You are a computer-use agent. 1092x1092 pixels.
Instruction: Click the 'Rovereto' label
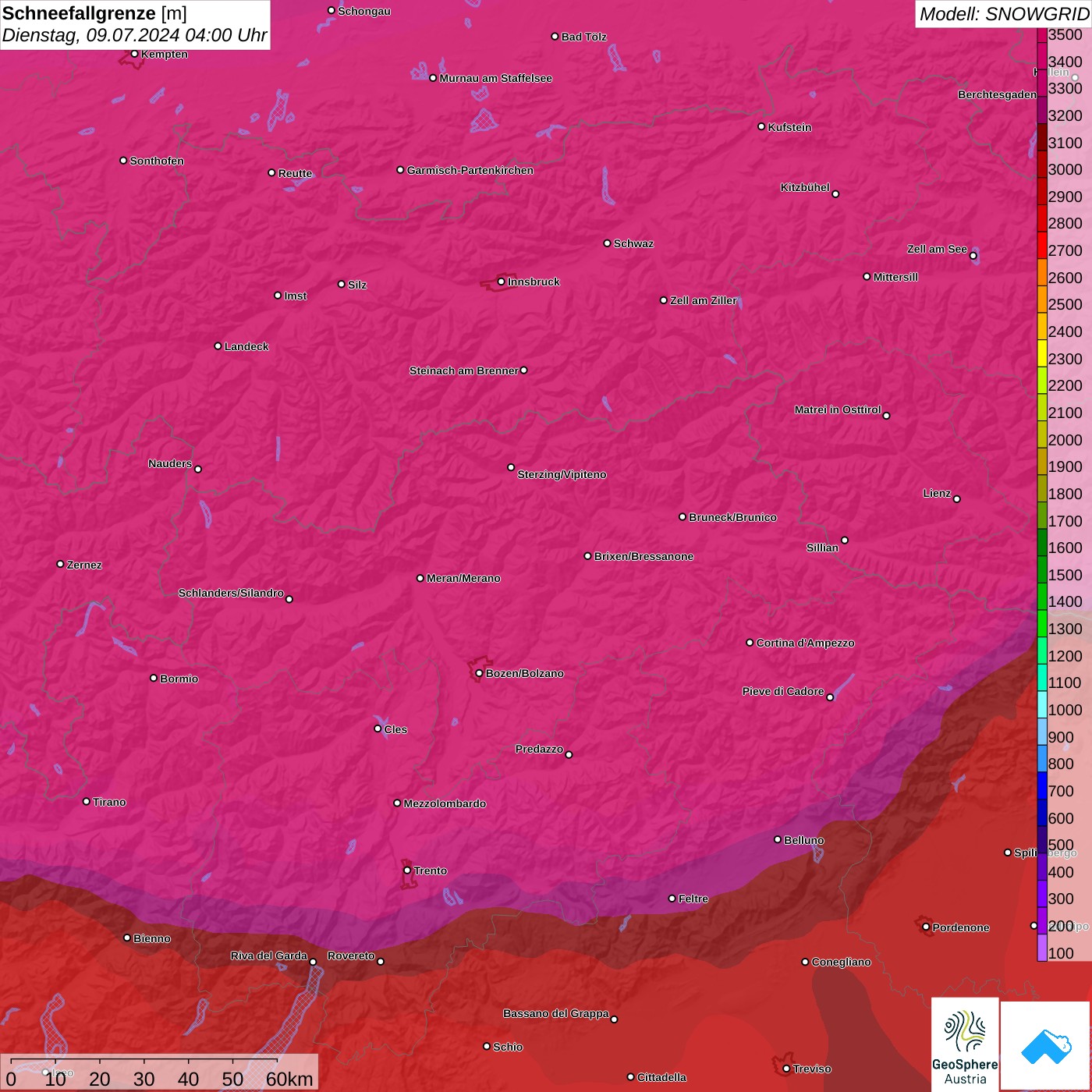pos(351,955)
